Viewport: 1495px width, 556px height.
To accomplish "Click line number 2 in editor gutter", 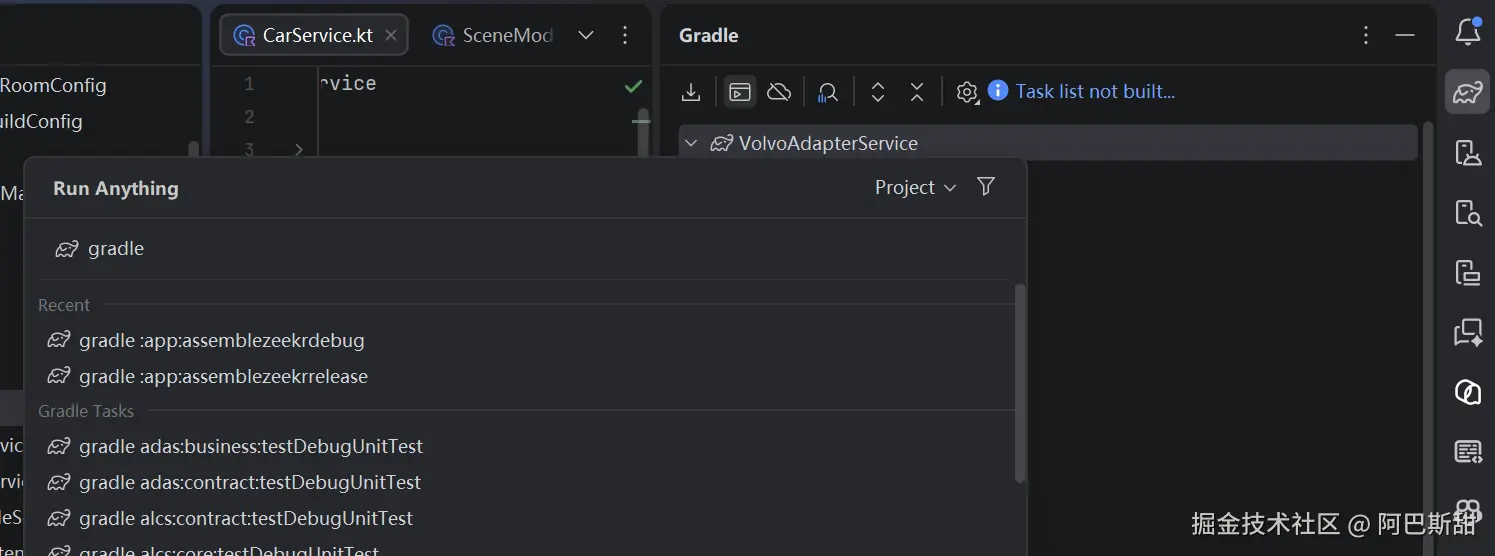I will [x=249, y=117].
